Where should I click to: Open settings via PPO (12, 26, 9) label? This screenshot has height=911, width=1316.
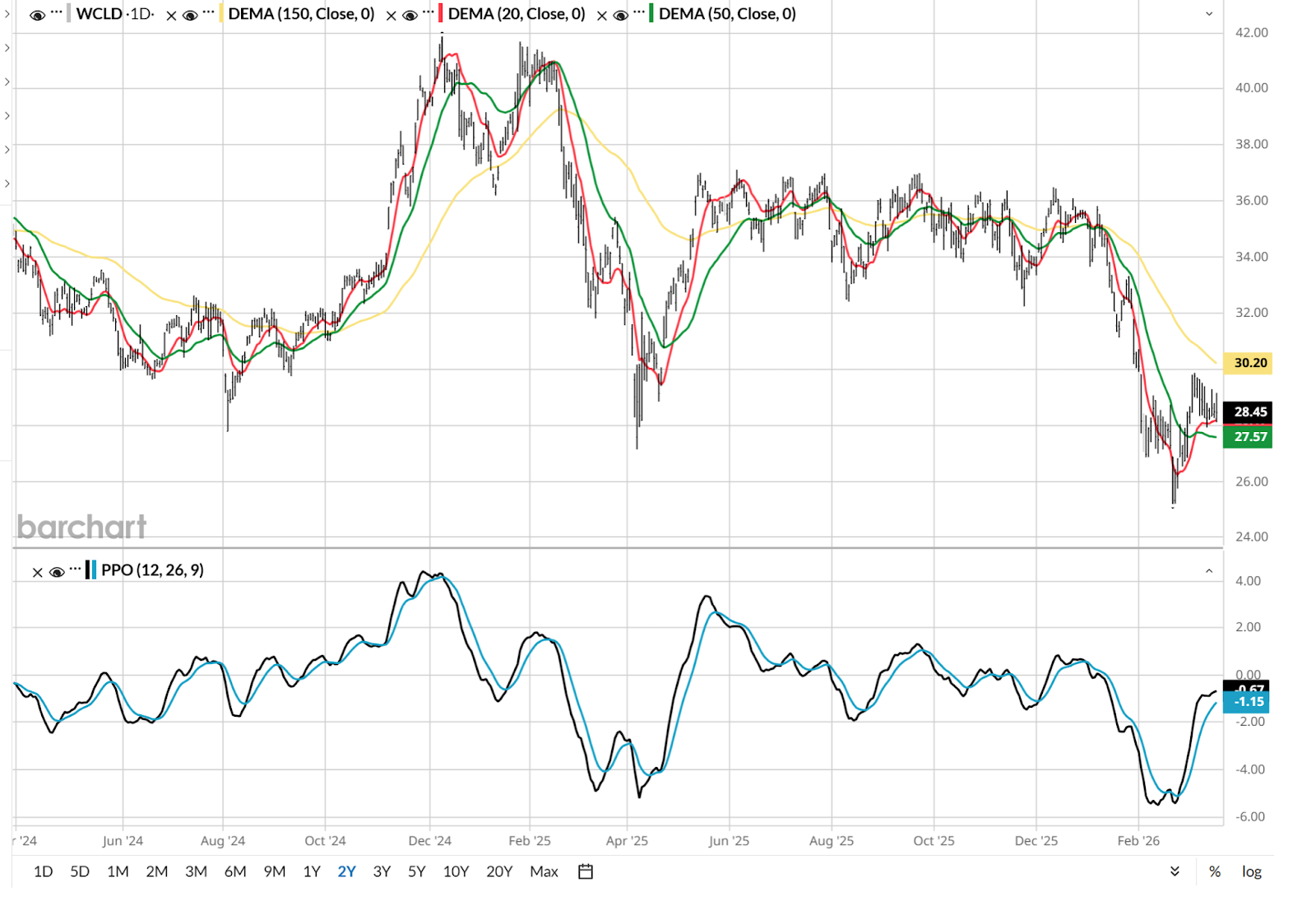[x=152, y=569]
